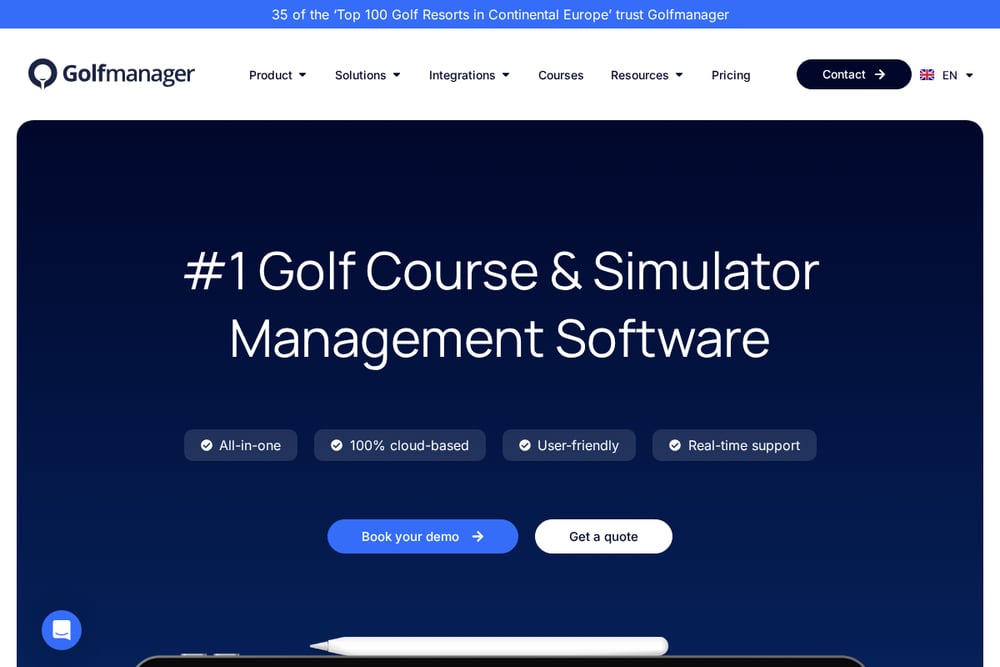Click the arrow icon in Contact button

(879, 75)
